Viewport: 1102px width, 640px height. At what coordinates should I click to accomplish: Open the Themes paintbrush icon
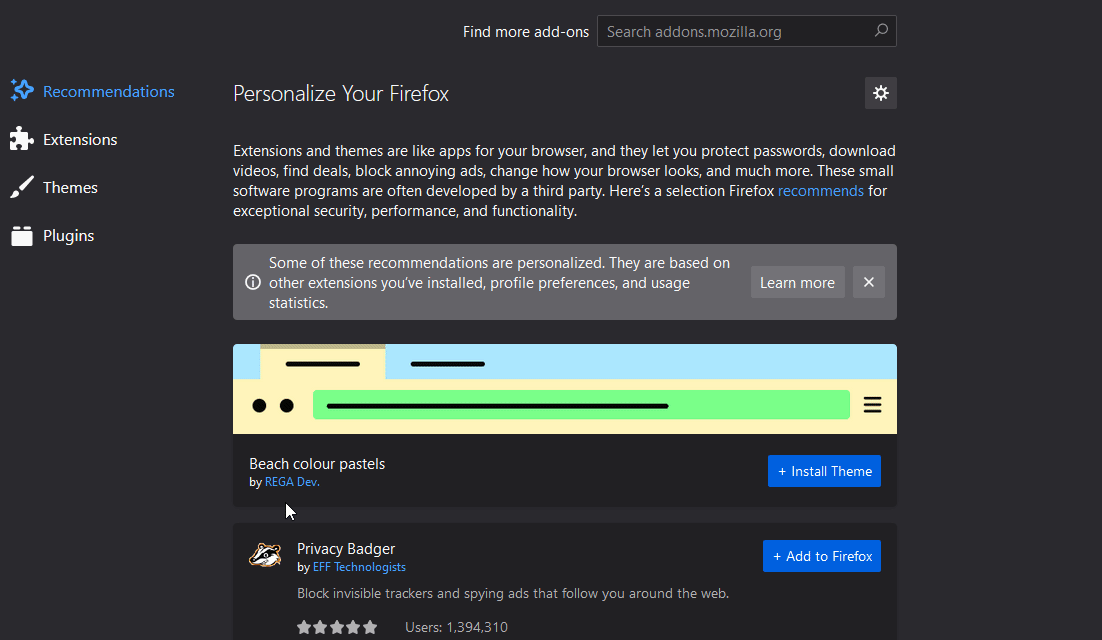coord(22,187)
